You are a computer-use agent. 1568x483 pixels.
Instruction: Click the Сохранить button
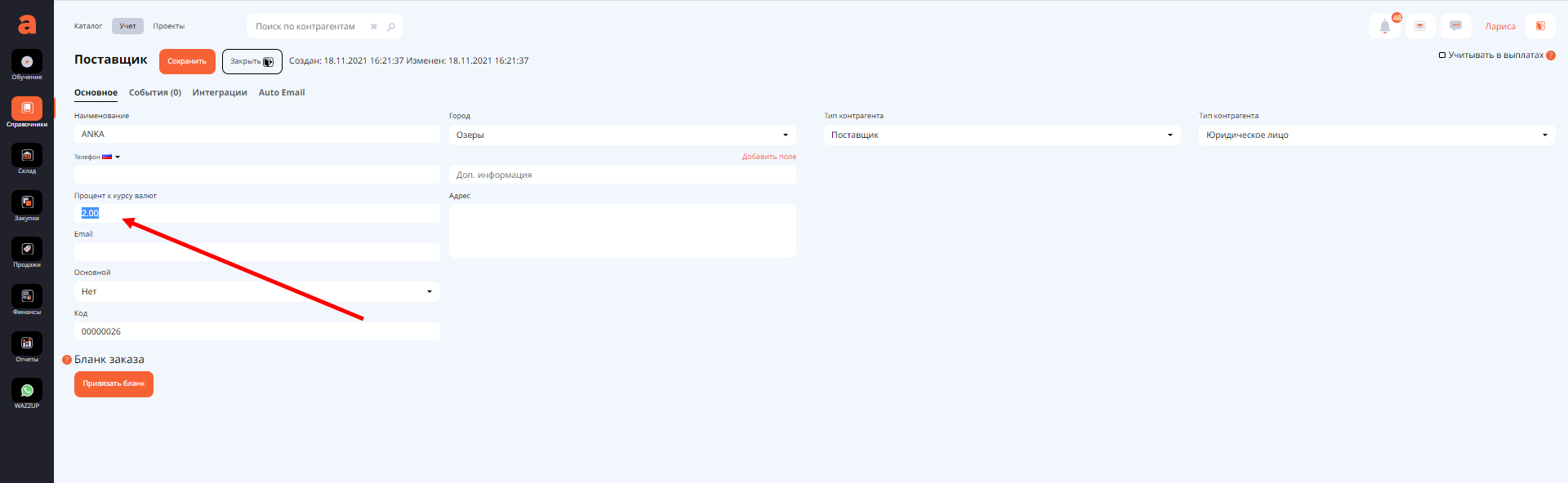pyautogui.click(x=187, y=61)
